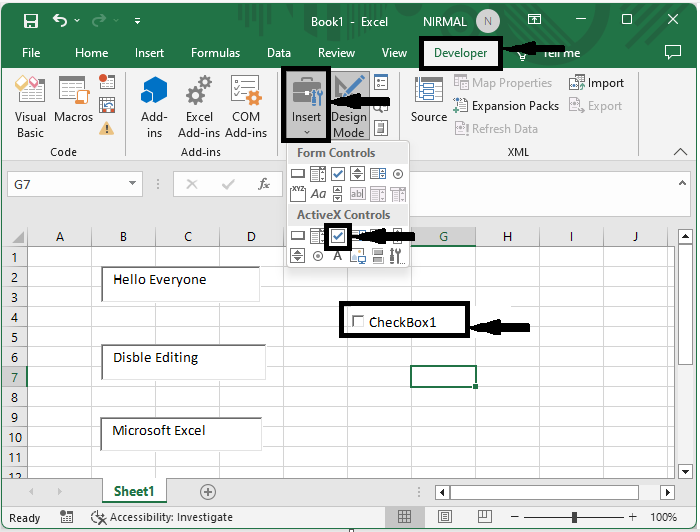This screenshot has width=700, height=532.
Task: Click Expansion Packs
Action: (506, 106)
